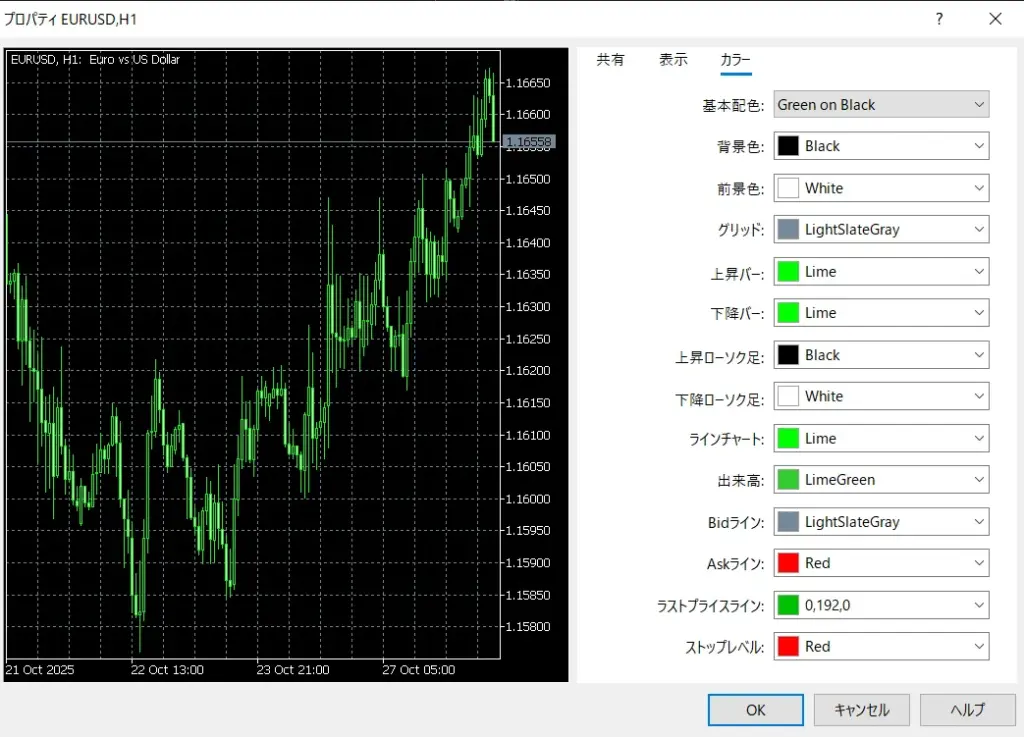Viewport: 1024px width, 737px height.
Task: Click the 上昇ローソク足 Black color swatch
Action: [789, 355]
